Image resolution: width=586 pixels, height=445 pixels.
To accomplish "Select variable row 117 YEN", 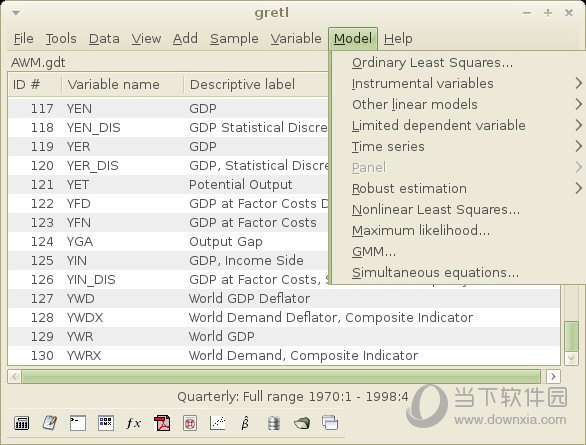I will click(x=168, y=109).
